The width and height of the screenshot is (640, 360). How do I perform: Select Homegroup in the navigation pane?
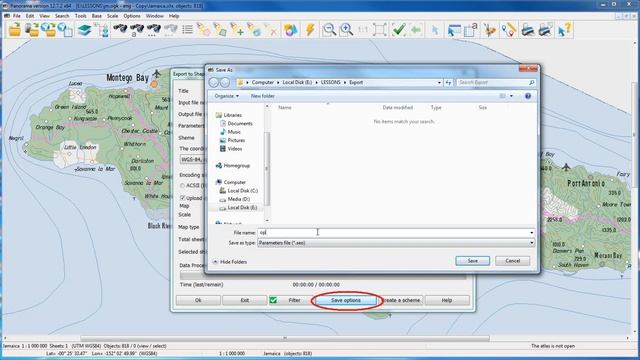click(236, 166)
